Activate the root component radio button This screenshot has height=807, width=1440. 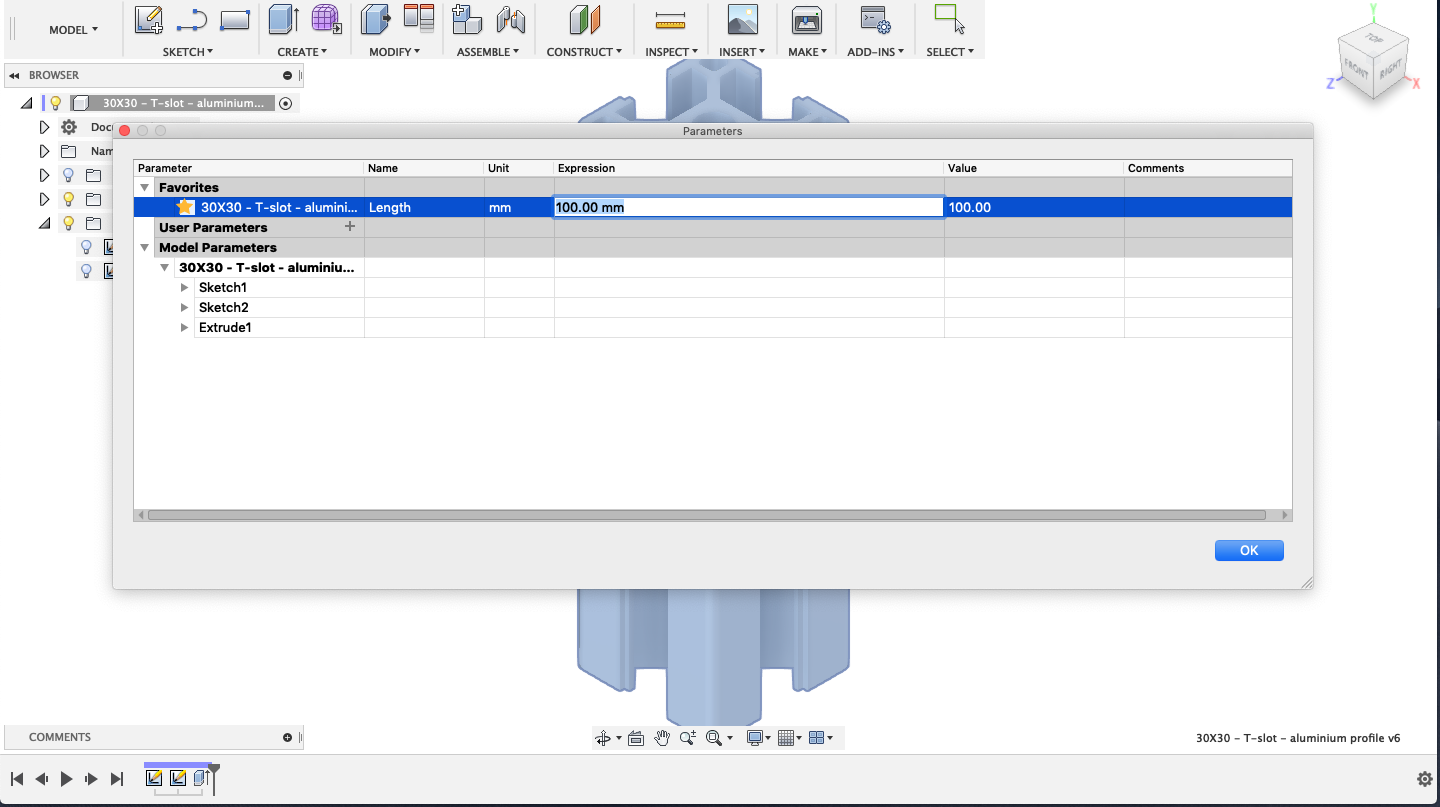pos(286,103)
